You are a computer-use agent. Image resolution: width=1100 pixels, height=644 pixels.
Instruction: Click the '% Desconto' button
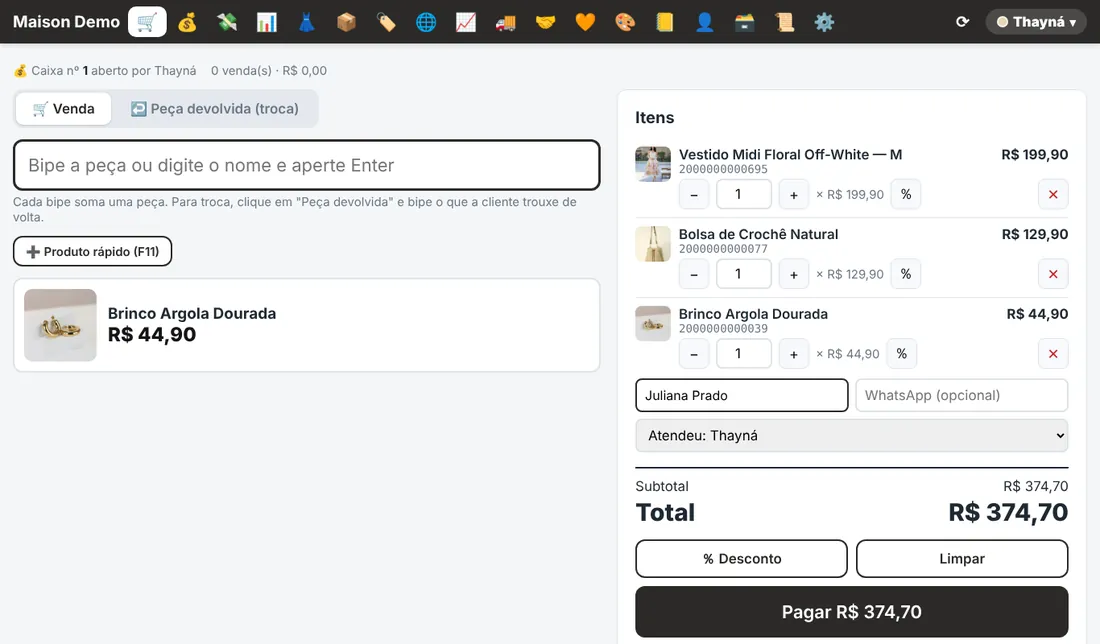pos(742,558)
